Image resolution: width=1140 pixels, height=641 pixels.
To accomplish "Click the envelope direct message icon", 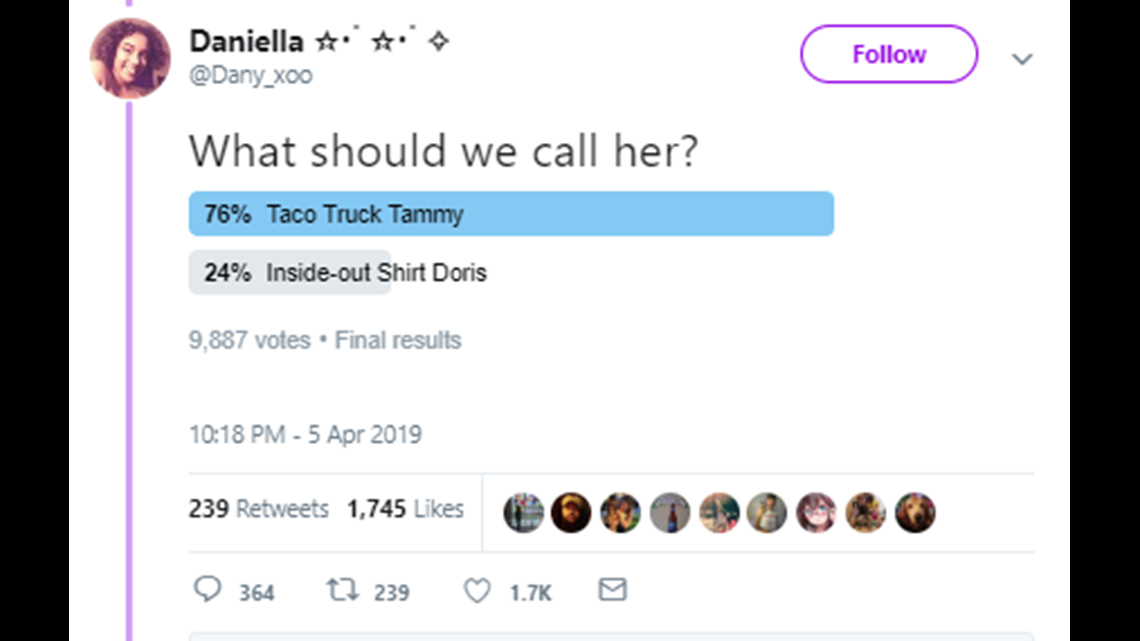I will [x=612, y=589].
